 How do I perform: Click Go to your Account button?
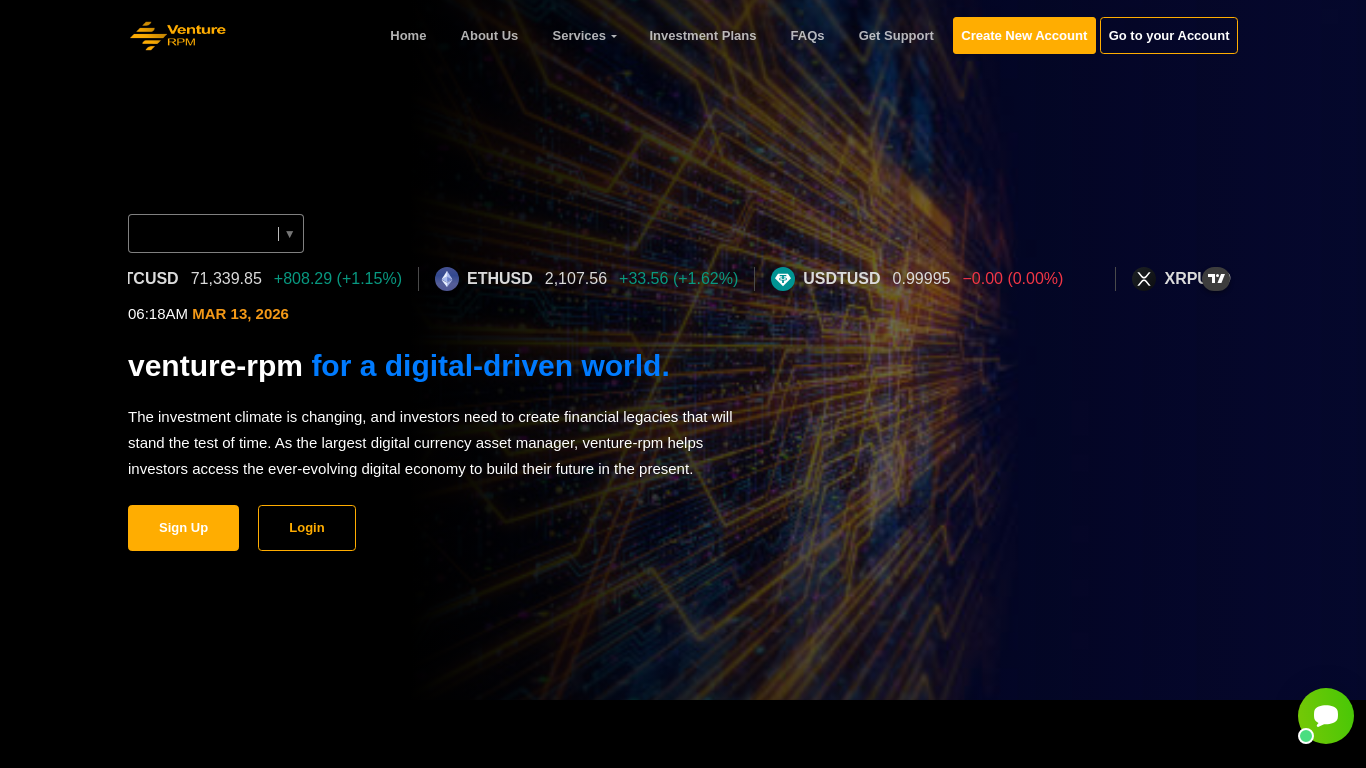coord(1169,35)
